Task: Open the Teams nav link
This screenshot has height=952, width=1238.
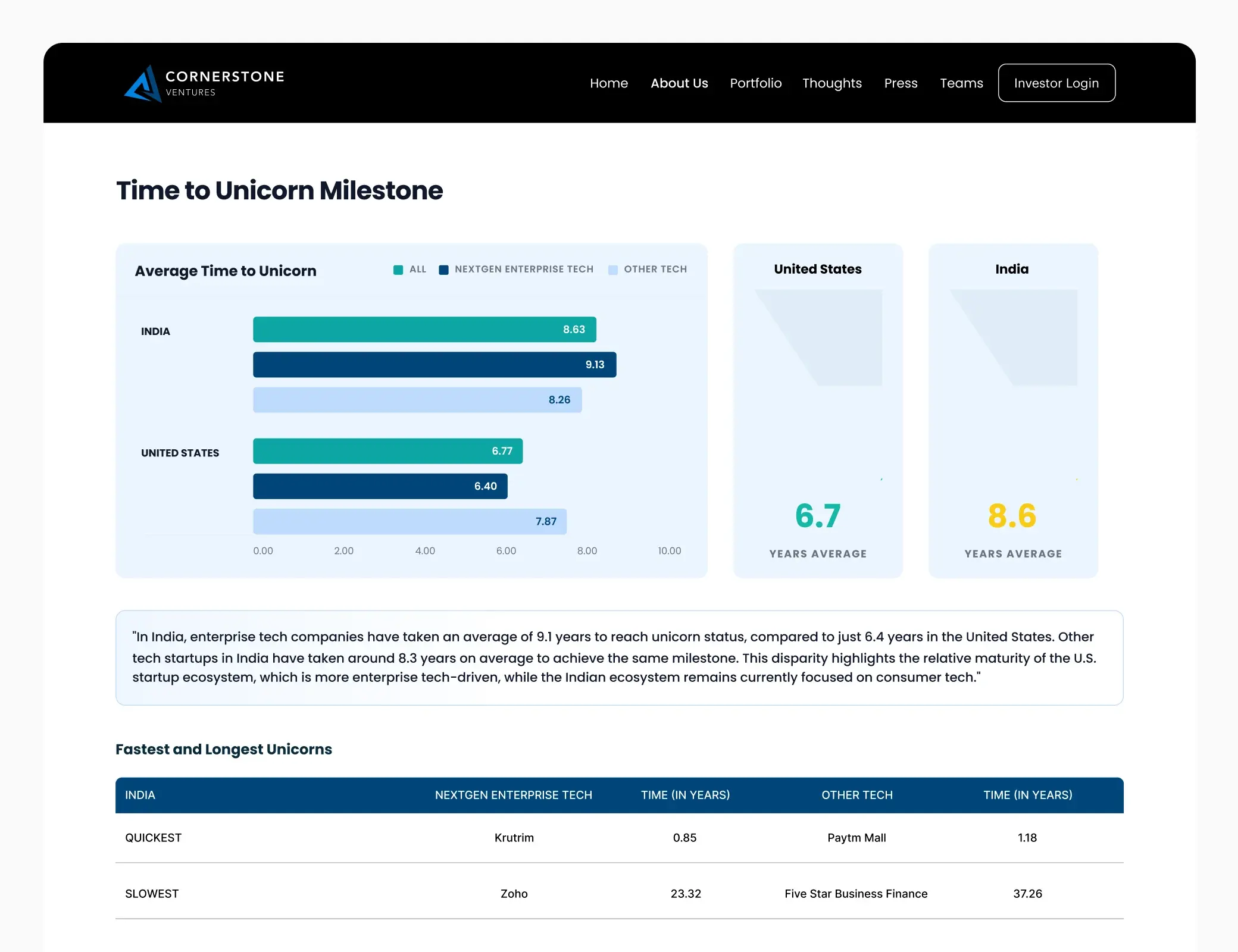Action: [961, 83]
